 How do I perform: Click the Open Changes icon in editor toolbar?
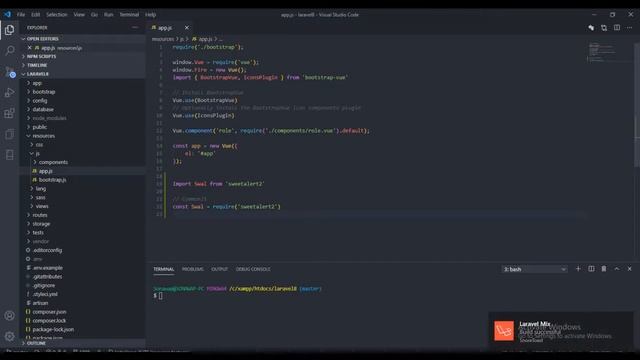pos(591,28)
